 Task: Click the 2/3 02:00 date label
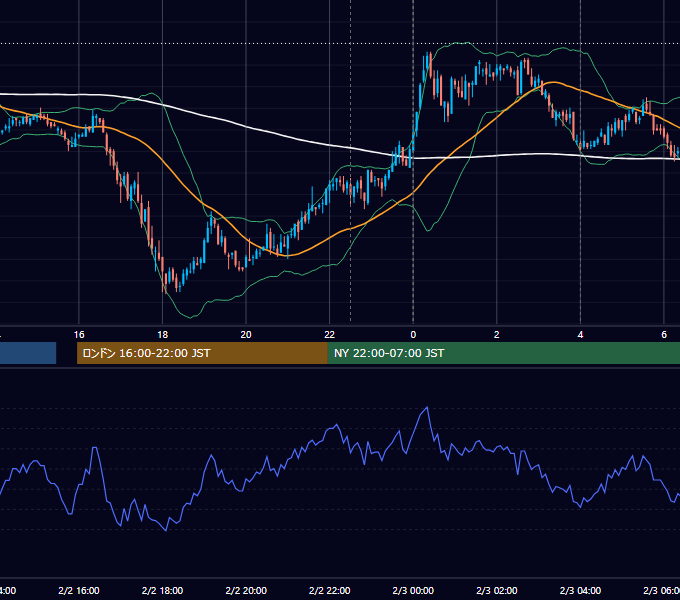(497, 590)
